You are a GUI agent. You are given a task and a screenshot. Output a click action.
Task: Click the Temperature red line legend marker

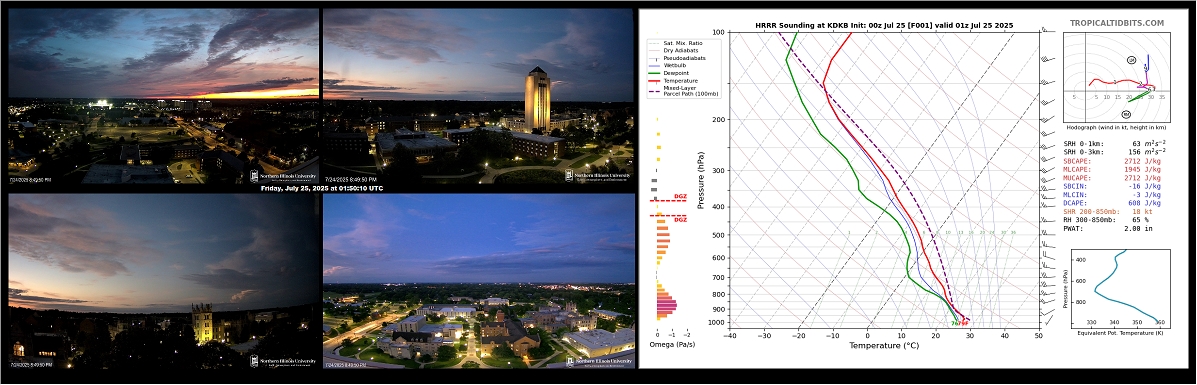click(654, 80)
